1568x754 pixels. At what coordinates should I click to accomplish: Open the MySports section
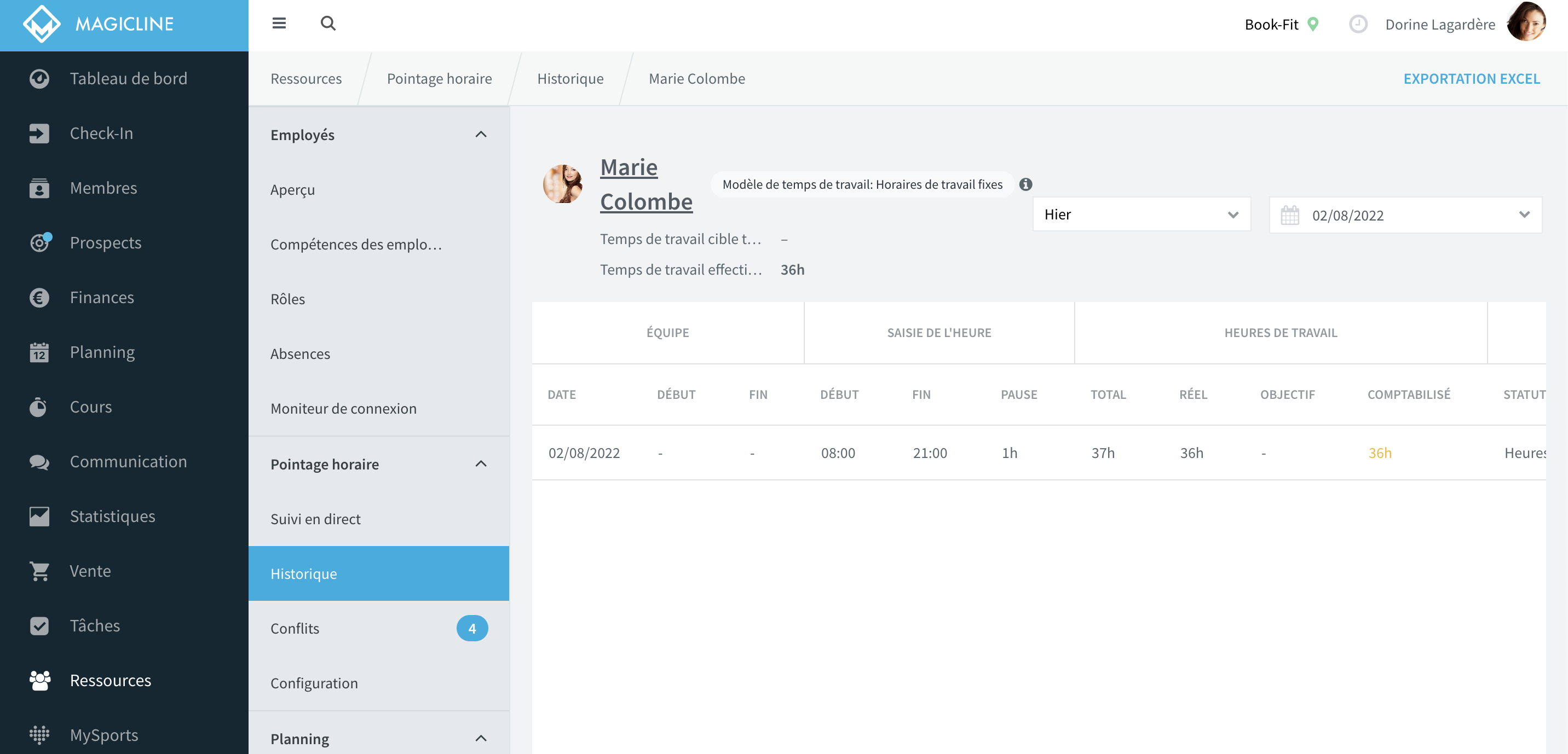[x=124, y=734]
